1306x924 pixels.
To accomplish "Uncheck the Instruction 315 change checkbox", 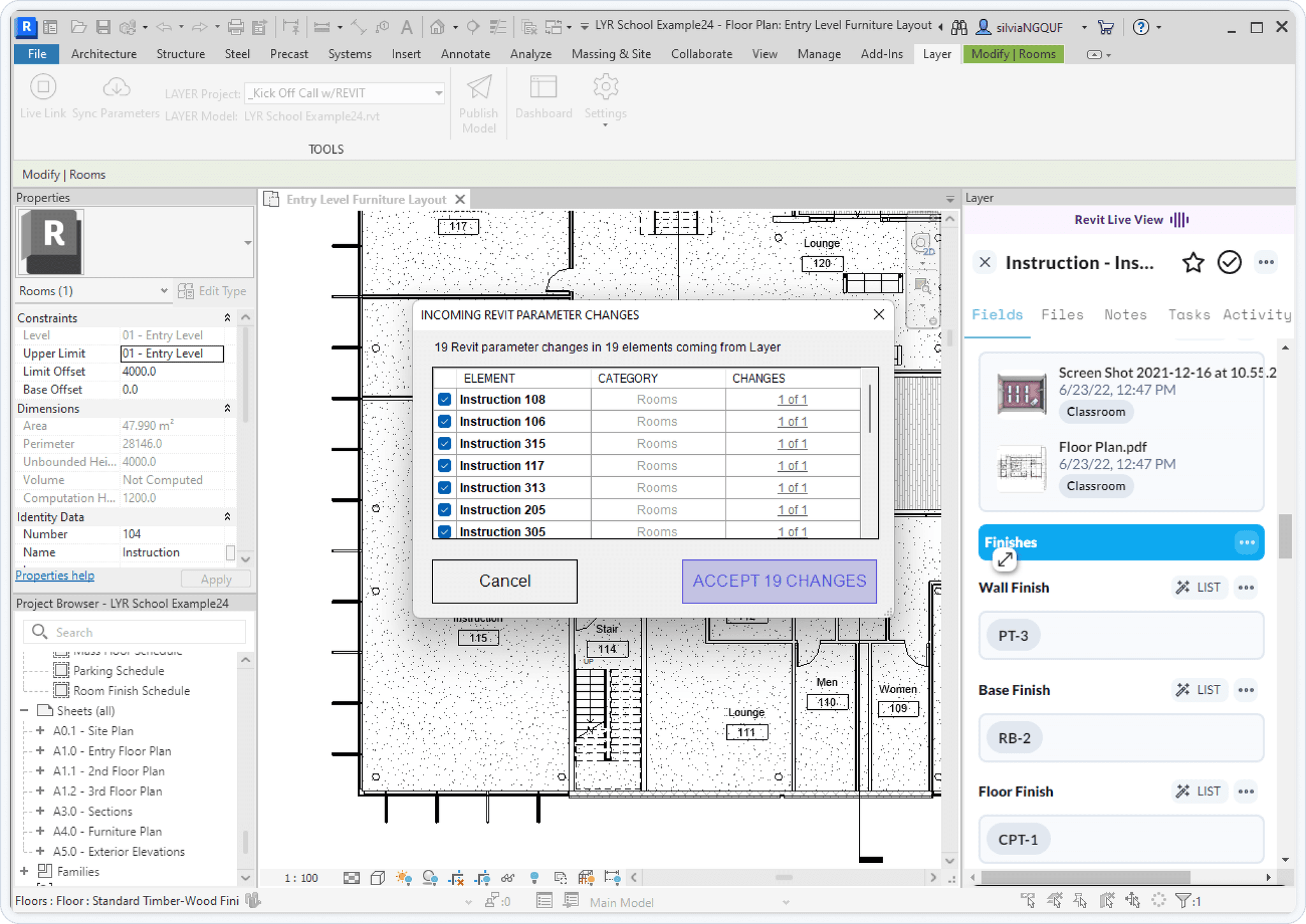I will 444,443.
